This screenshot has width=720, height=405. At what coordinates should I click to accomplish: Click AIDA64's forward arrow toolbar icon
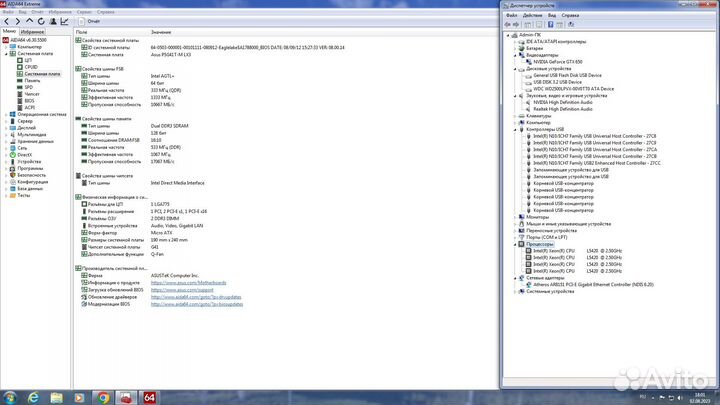18,21
